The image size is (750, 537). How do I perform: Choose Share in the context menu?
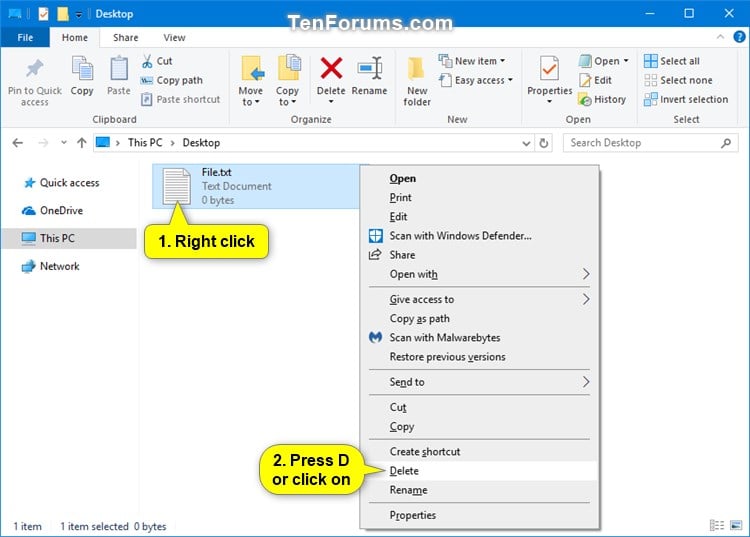(479, 255)
